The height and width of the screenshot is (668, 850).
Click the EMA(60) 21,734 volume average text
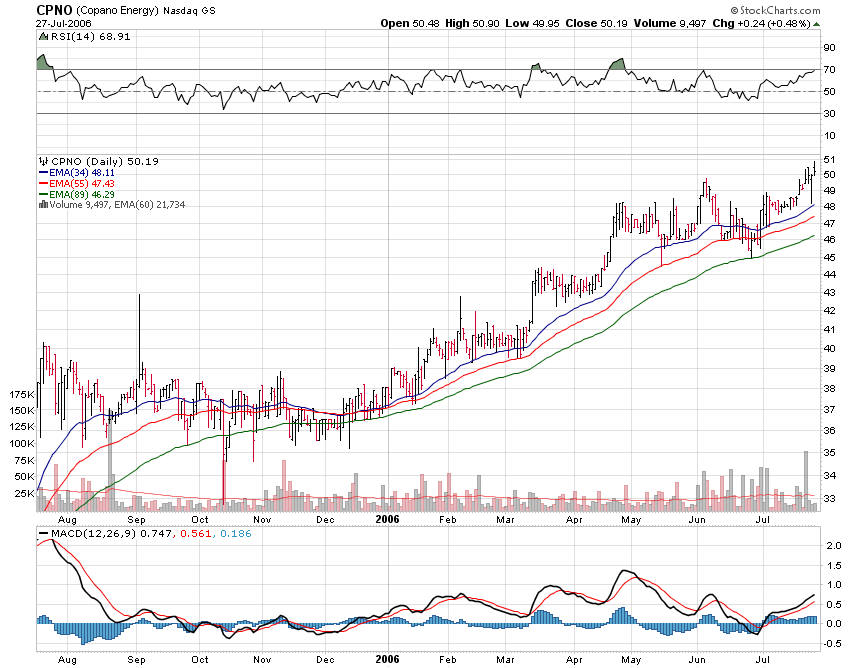(150, 205)
